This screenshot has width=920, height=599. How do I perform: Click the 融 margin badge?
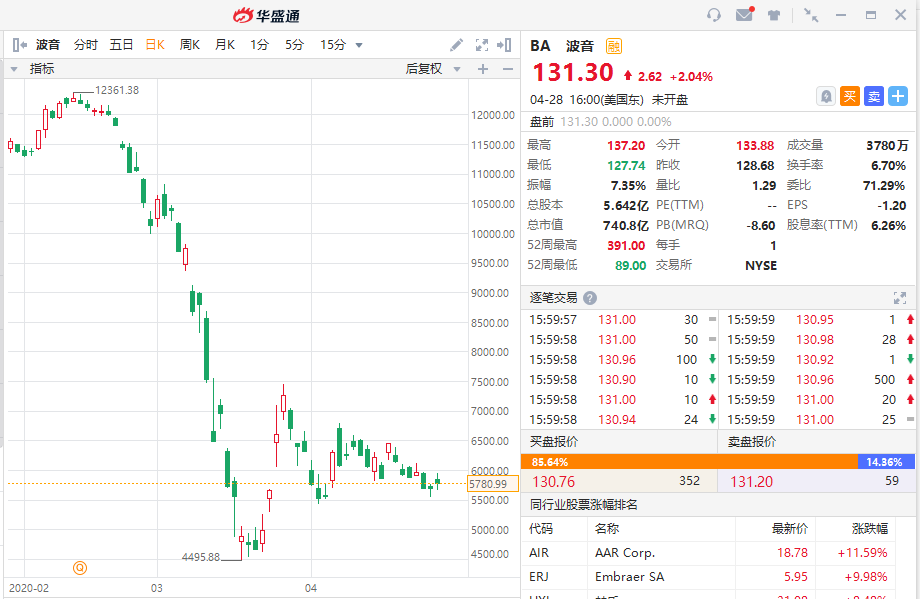(x=614, y=46)
